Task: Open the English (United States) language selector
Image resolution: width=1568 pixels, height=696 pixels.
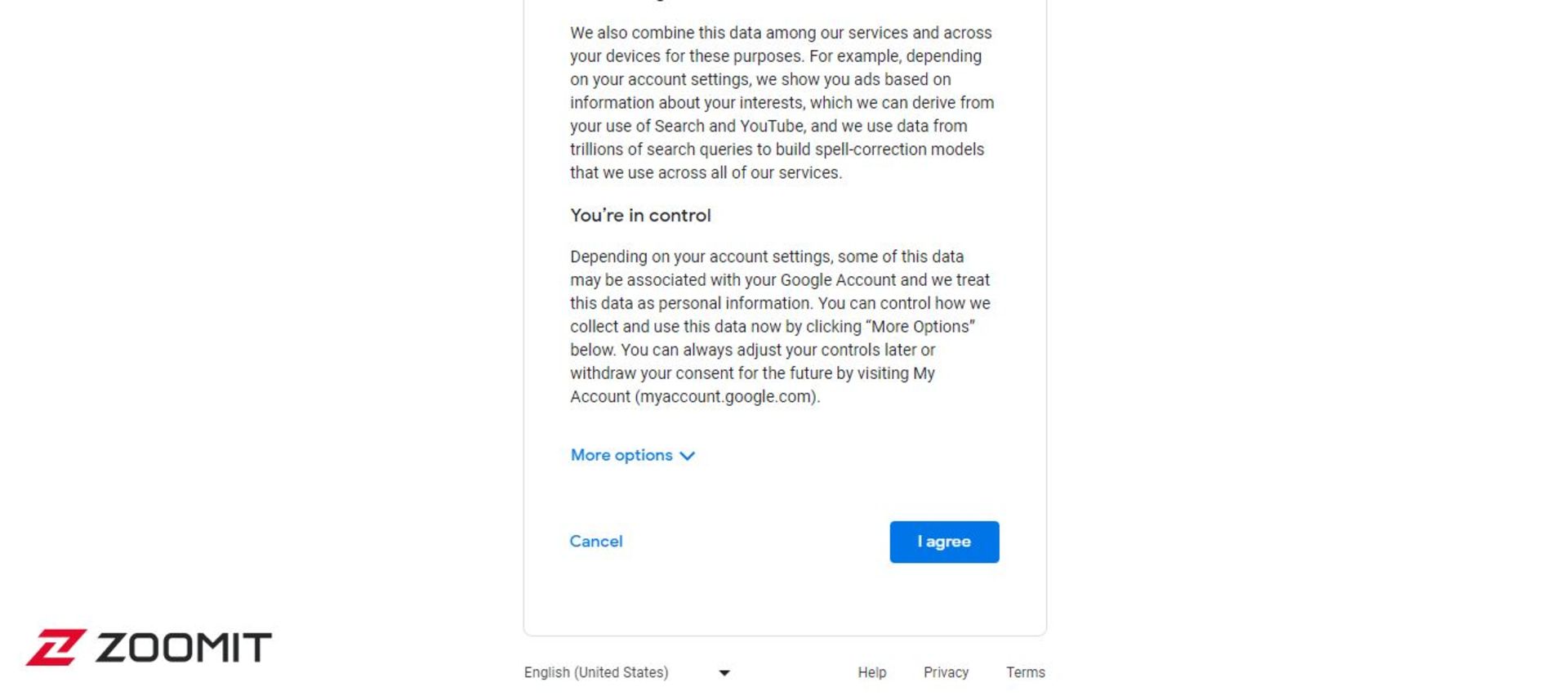Action: click(627, 672)
